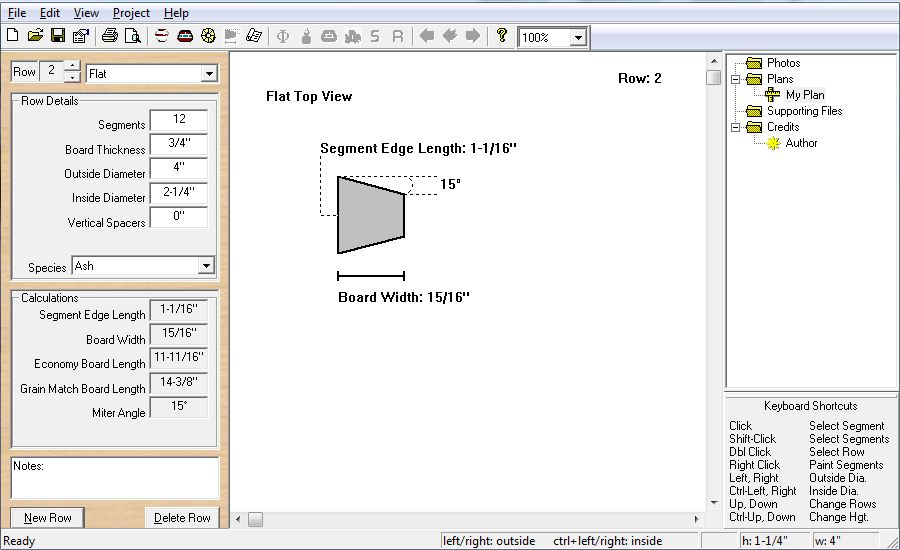Open the 100% zoom dropdown
900x550 pixels.
[577, 38]
